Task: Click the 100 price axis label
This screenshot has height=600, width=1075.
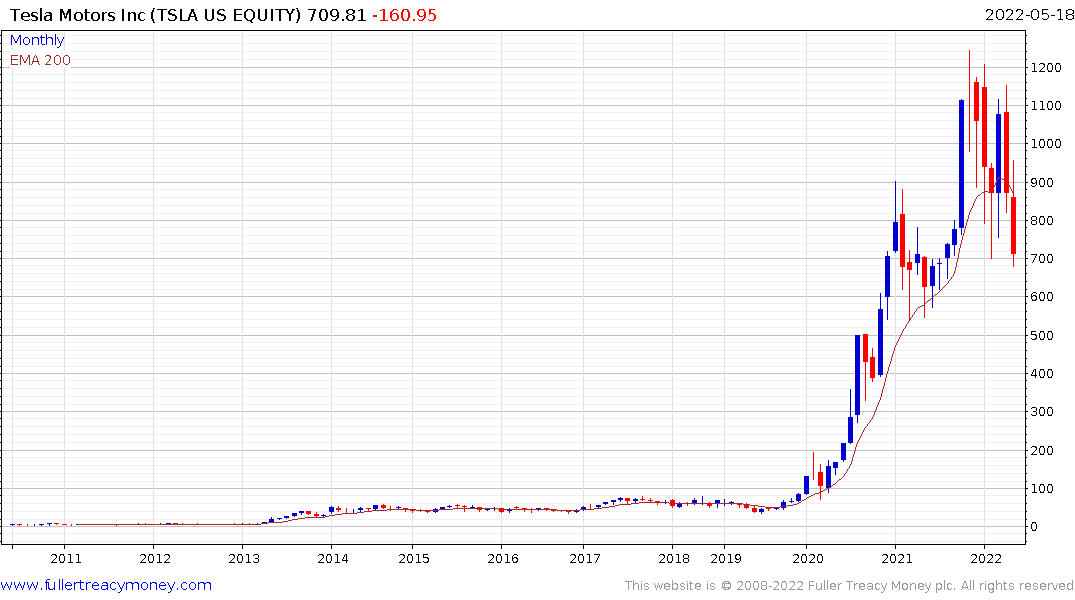Action: (1042, 489)
